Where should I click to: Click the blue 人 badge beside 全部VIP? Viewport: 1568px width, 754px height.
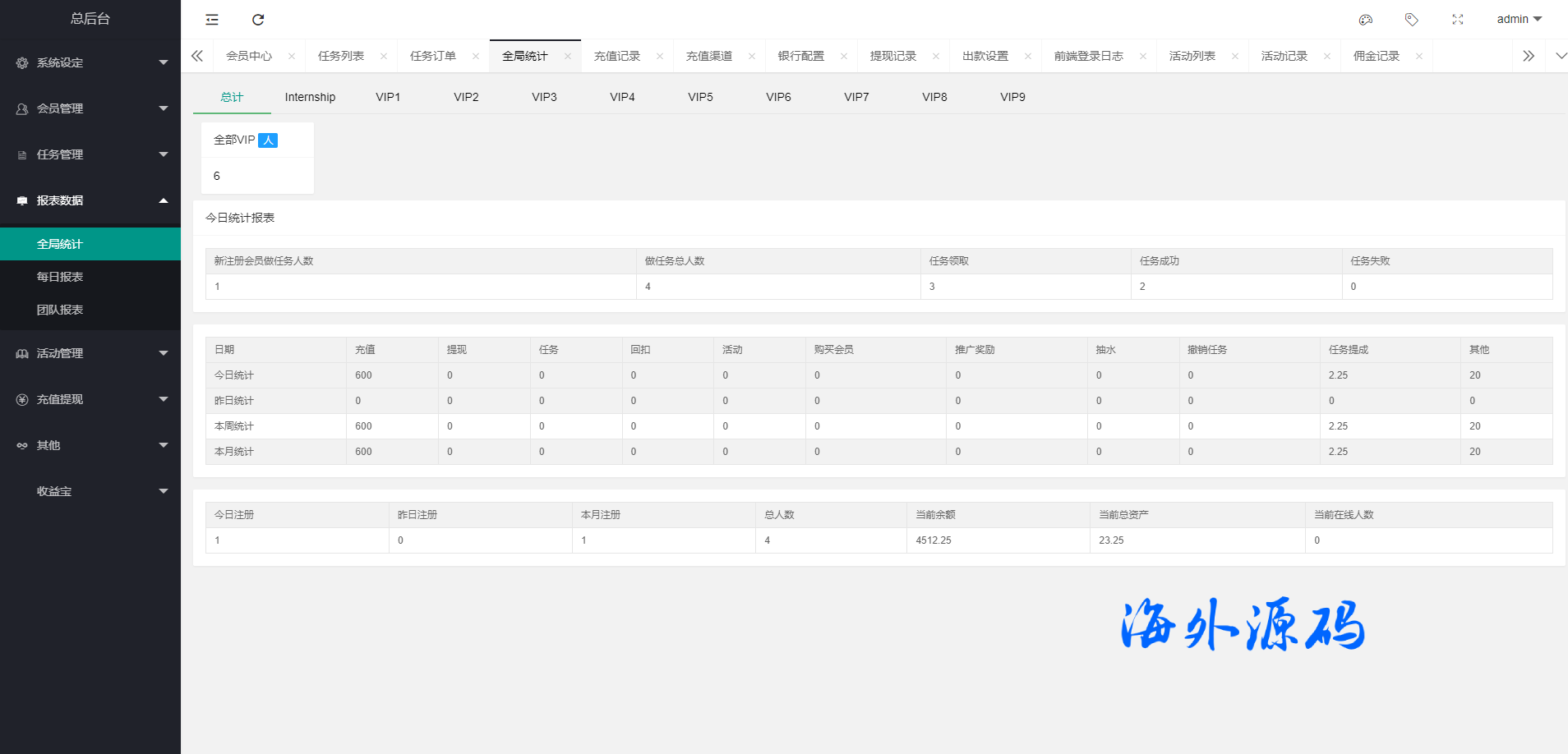point(268,140)
